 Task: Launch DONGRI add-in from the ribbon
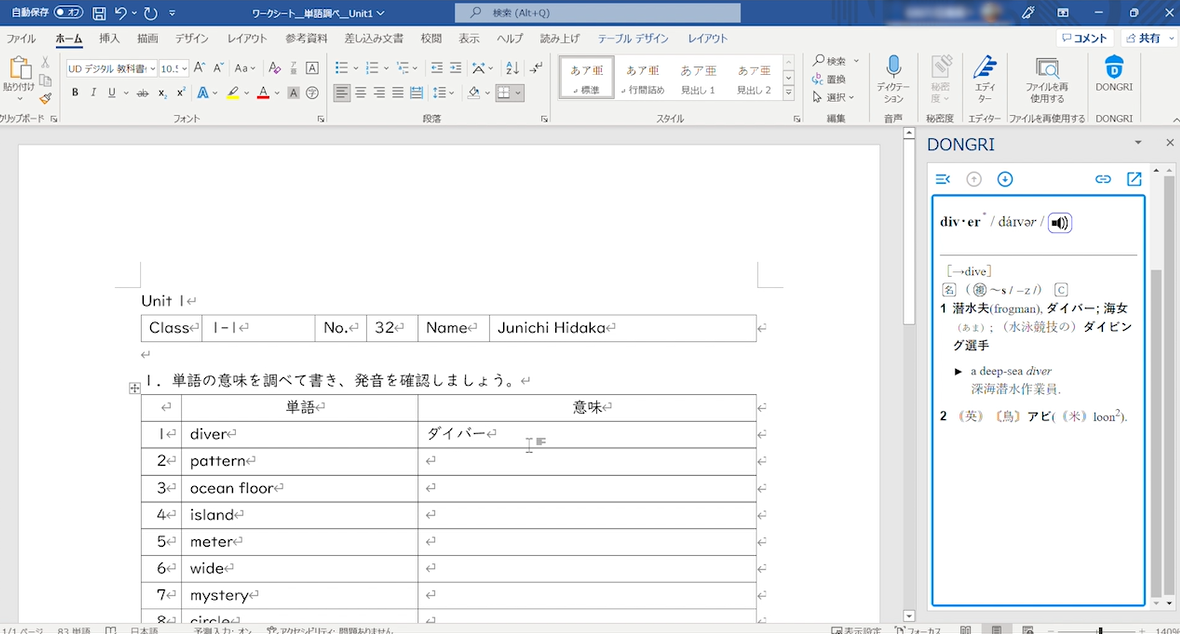1114,75
